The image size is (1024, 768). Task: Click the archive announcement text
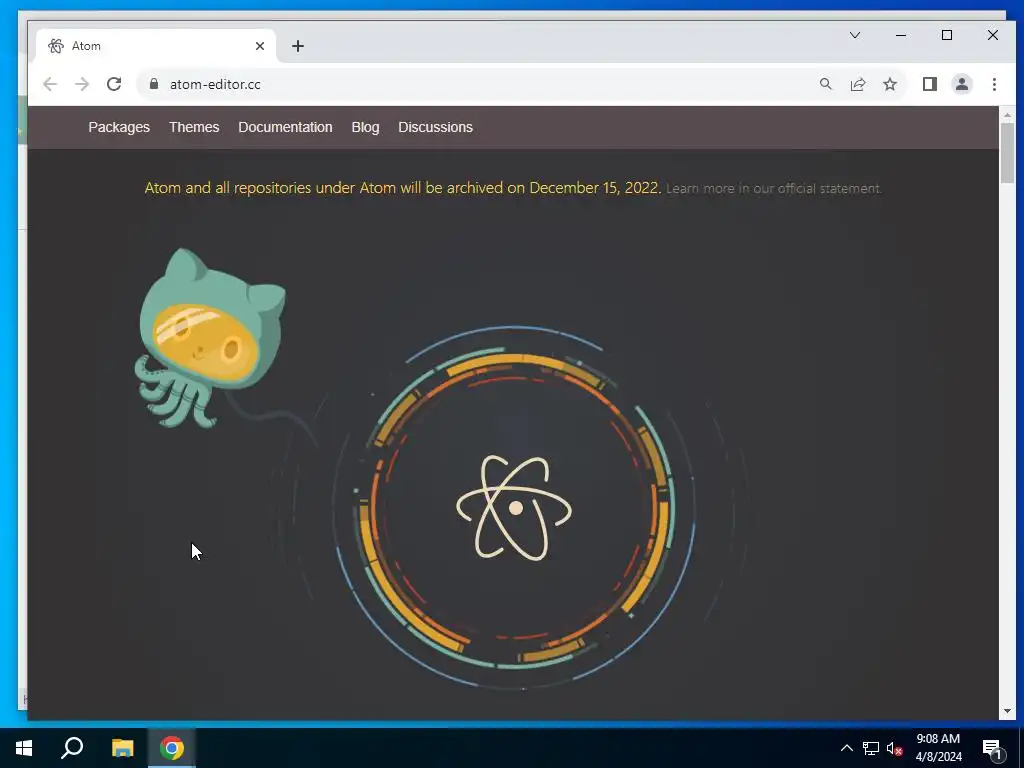(403, 188)
